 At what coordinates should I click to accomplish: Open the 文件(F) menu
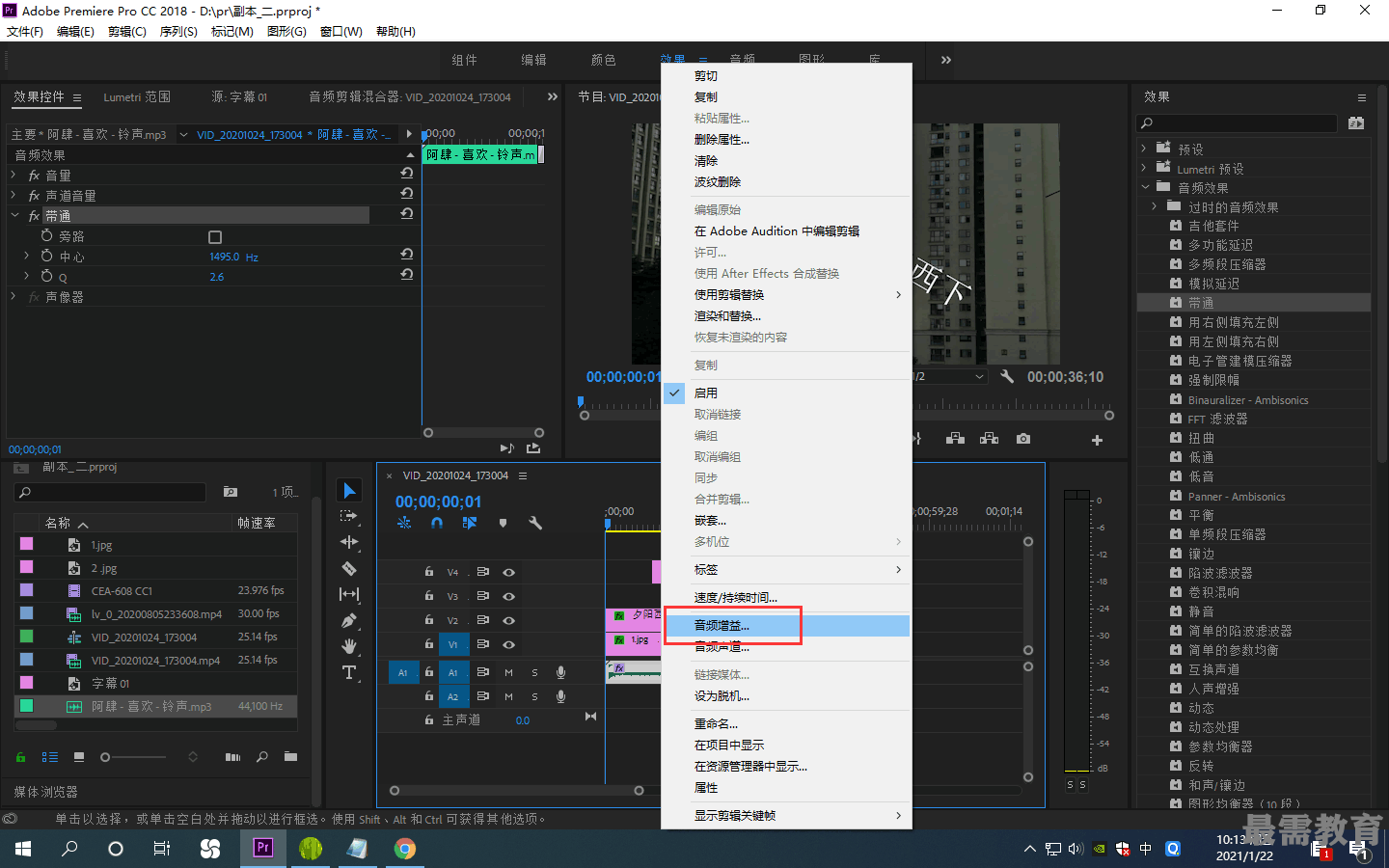click(x=25, y=32)
